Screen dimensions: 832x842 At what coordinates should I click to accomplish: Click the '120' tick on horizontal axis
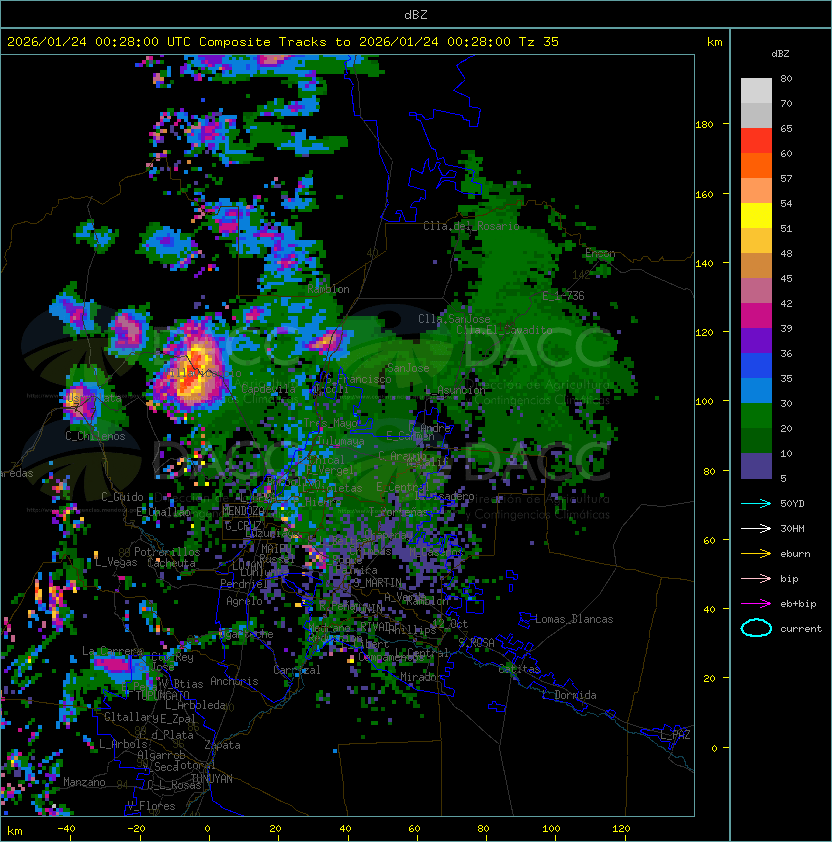621,828
